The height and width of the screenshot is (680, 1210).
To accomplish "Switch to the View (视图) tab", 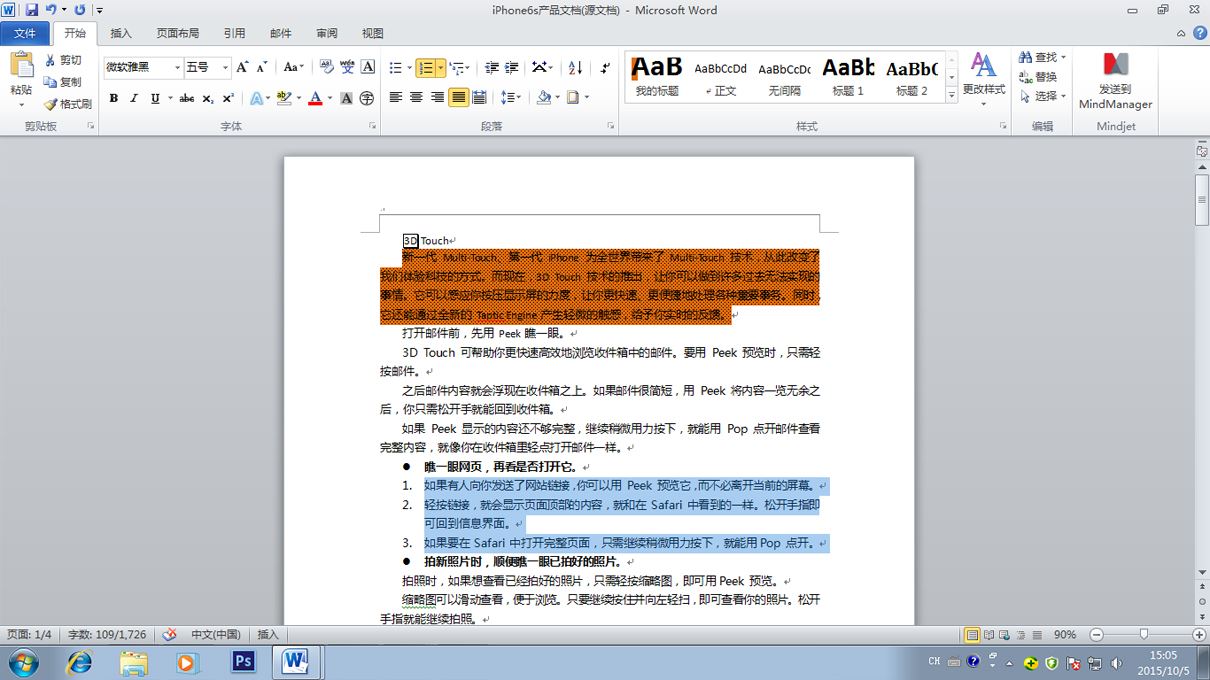I will click(x=372, y=33).
